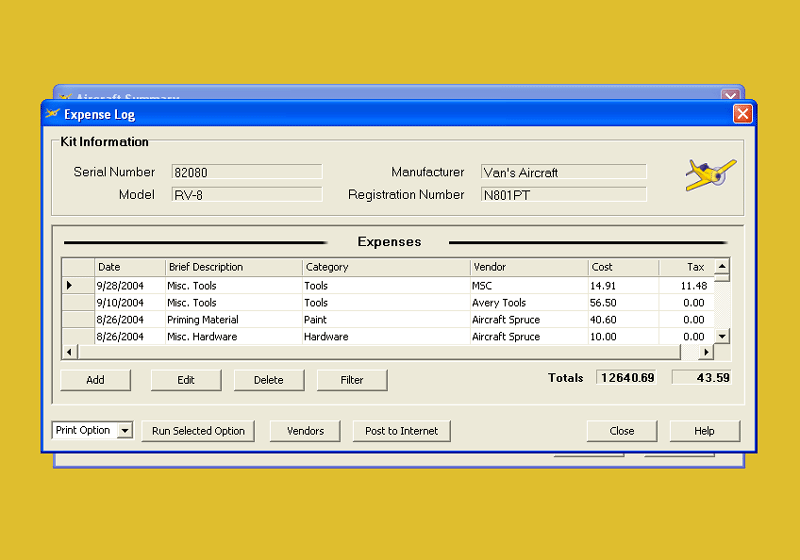800x560 pixels.
Task: Click the yellow airplane icon in Kit Information
Action: [x=711, y=174]
